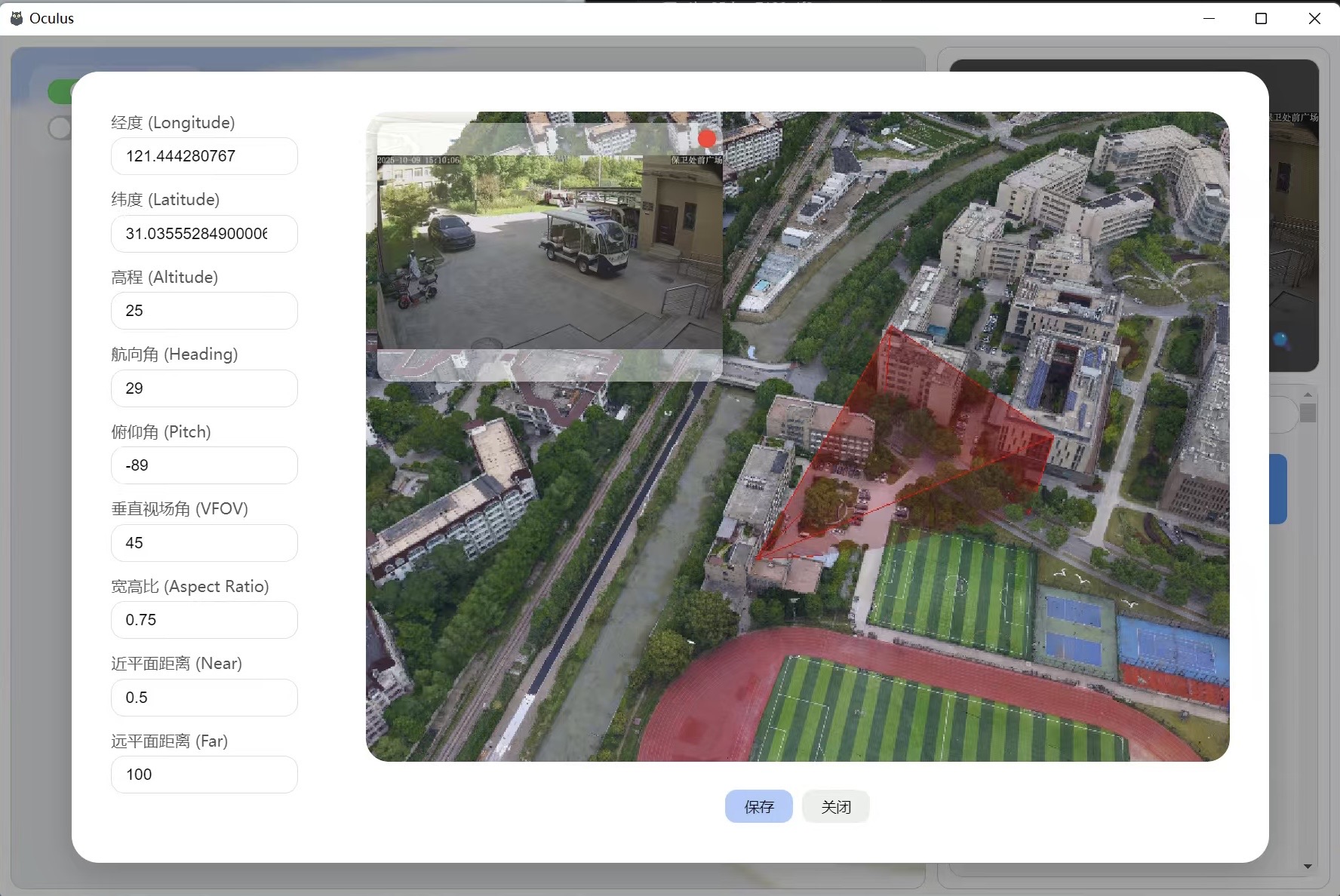This screenshot has width=1340, height=896.
Task: Open the live camera feed thumbnail overlay
Action: 549,249
